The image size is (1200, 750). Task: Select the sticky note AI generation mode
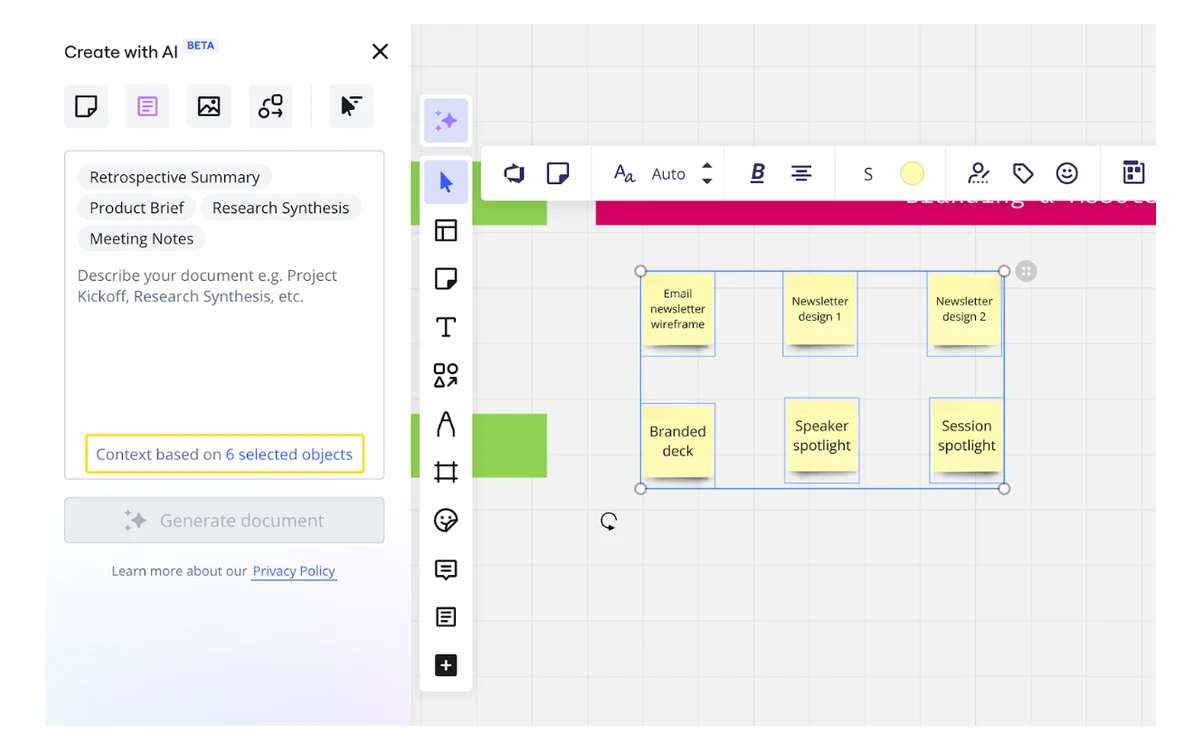pyautogui.click(x=86, y=106)
